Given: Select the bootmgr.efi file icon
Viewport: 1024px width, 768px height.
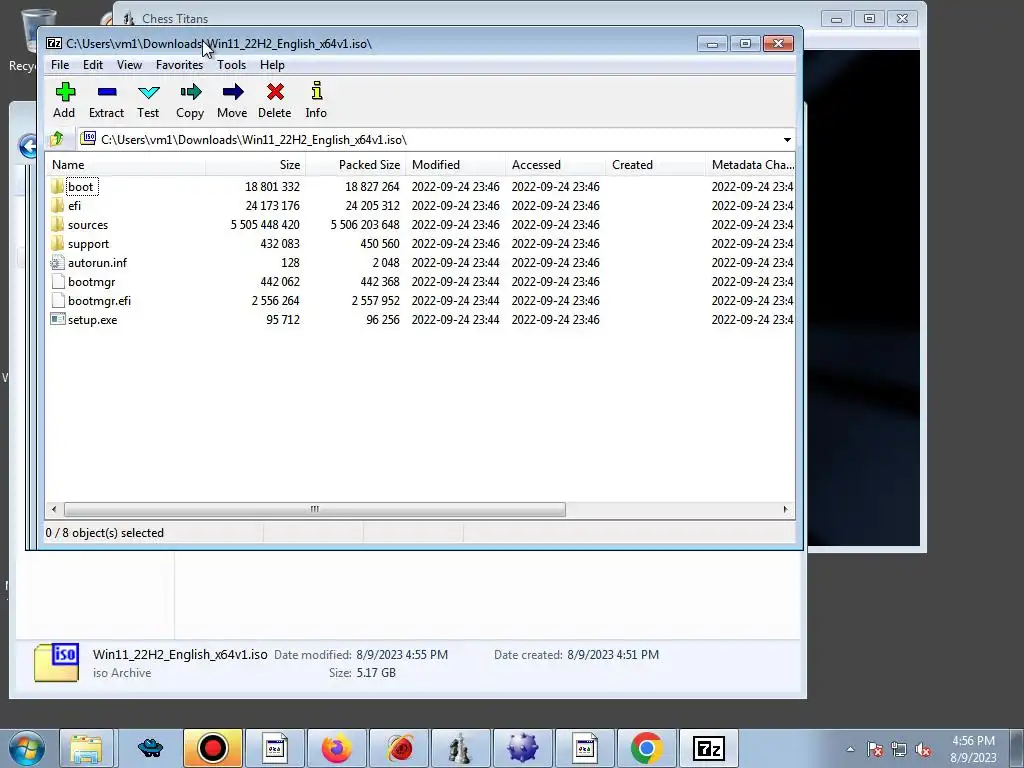Looking at the screenshot, I should (x=57, y=300).
